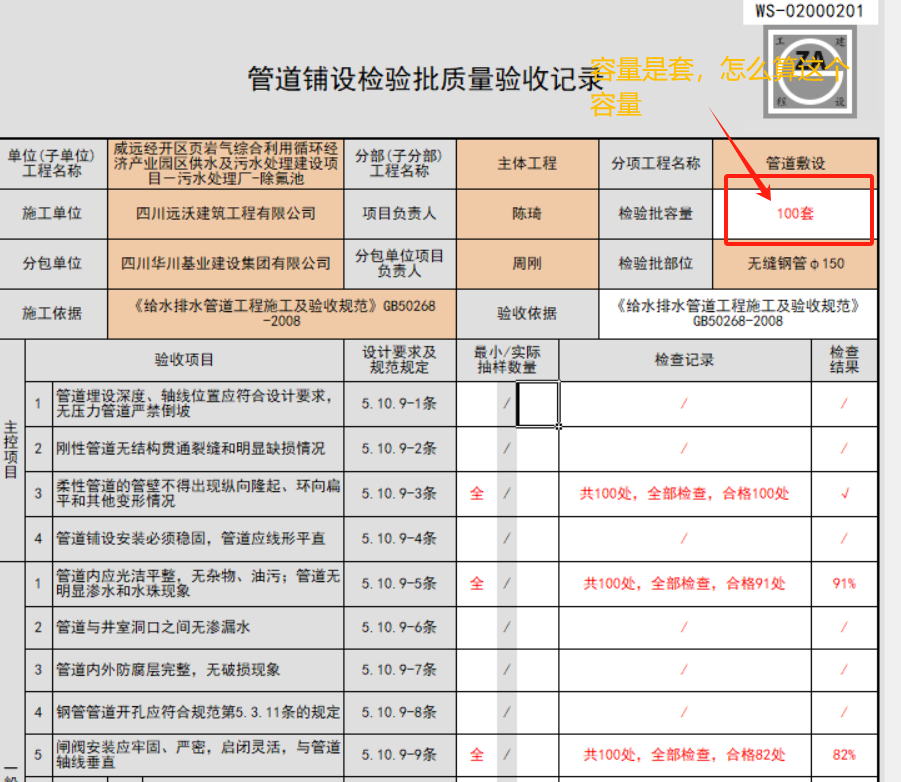Select the 91% result cell

pyautogui.click(x=844, y=584)
